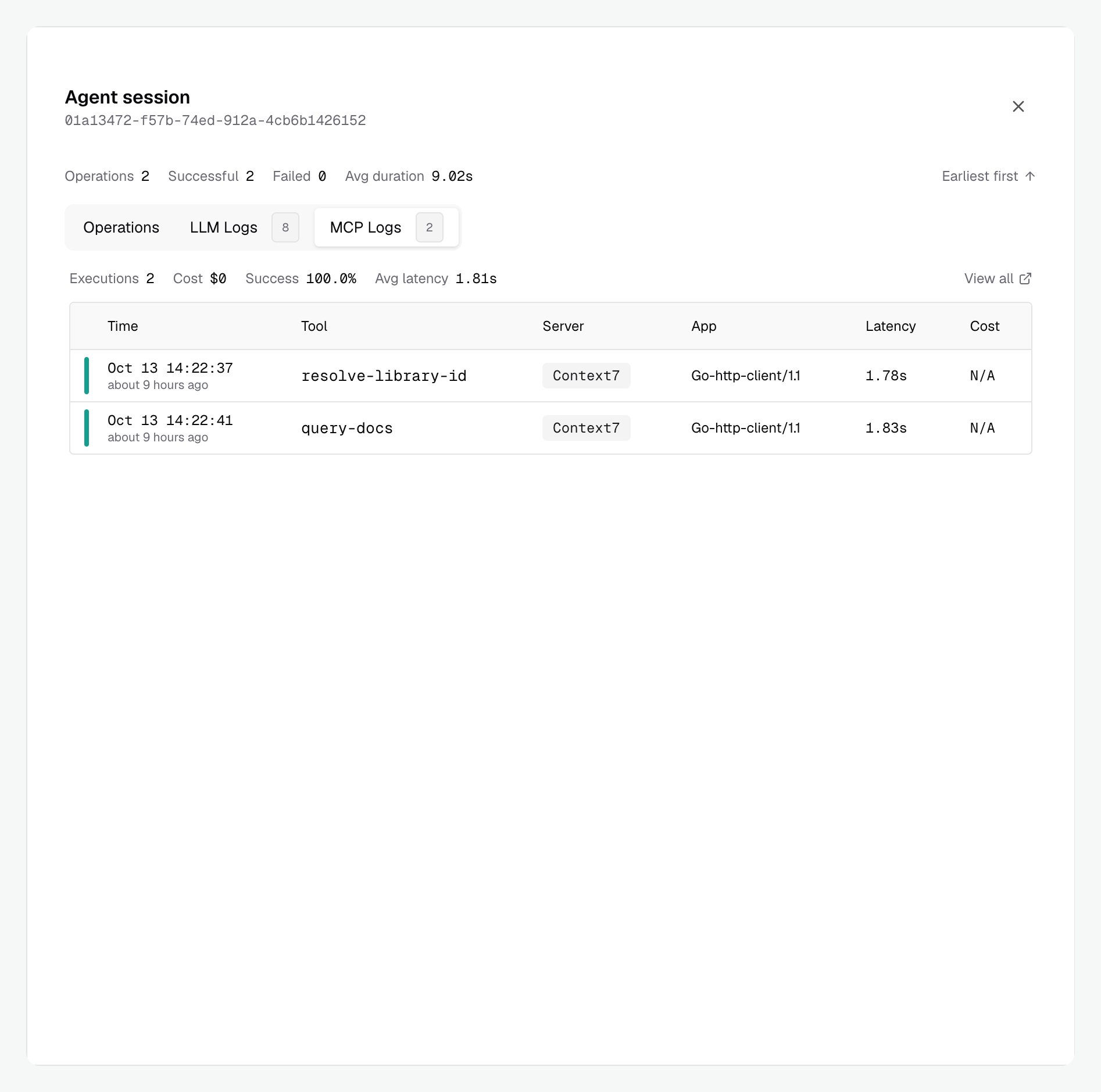Click the Context7 badge in query-docs row

(587, 428)
